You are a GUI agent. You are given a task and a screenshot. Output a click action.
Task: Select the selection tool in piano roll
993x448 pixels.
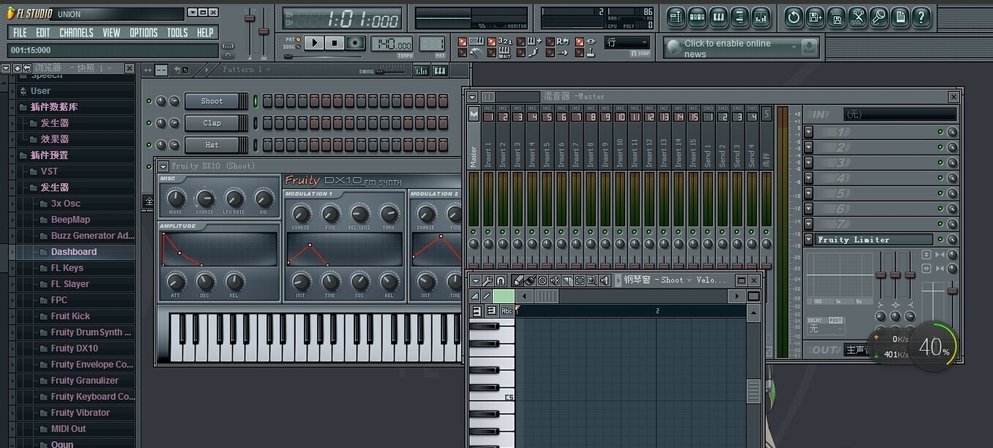click(x=579, y=280)
